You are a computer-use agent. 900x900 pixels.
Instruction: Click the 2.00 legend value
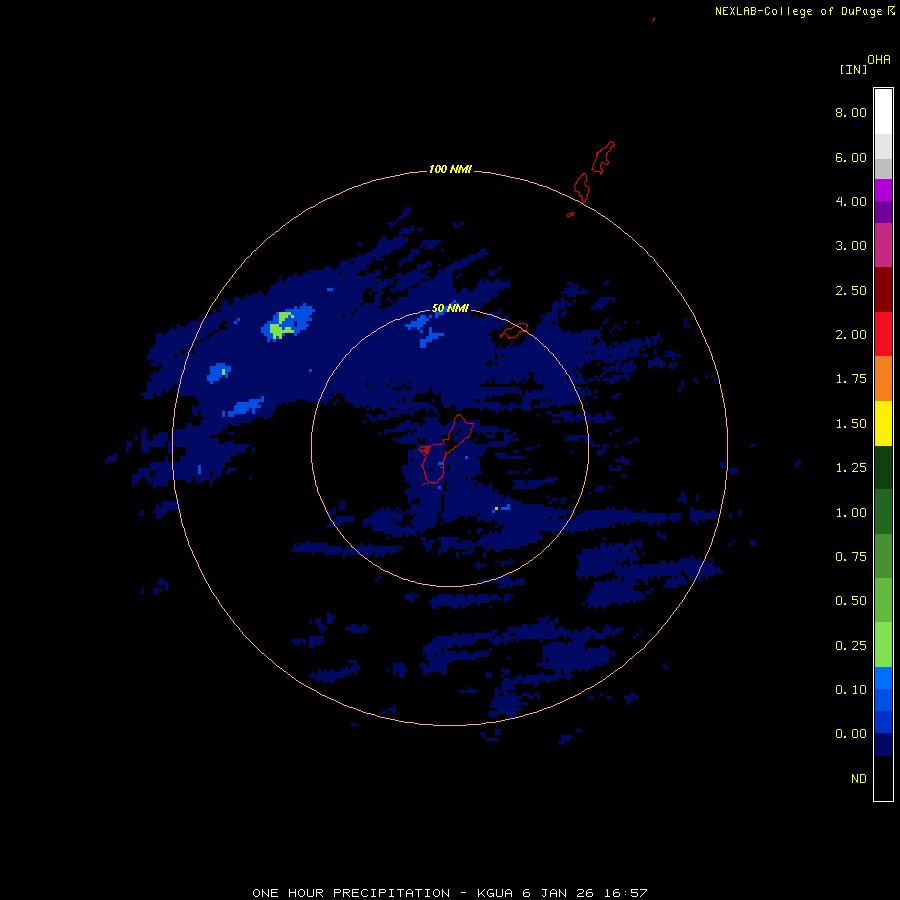pyautogui.click(x=851, y=335)
